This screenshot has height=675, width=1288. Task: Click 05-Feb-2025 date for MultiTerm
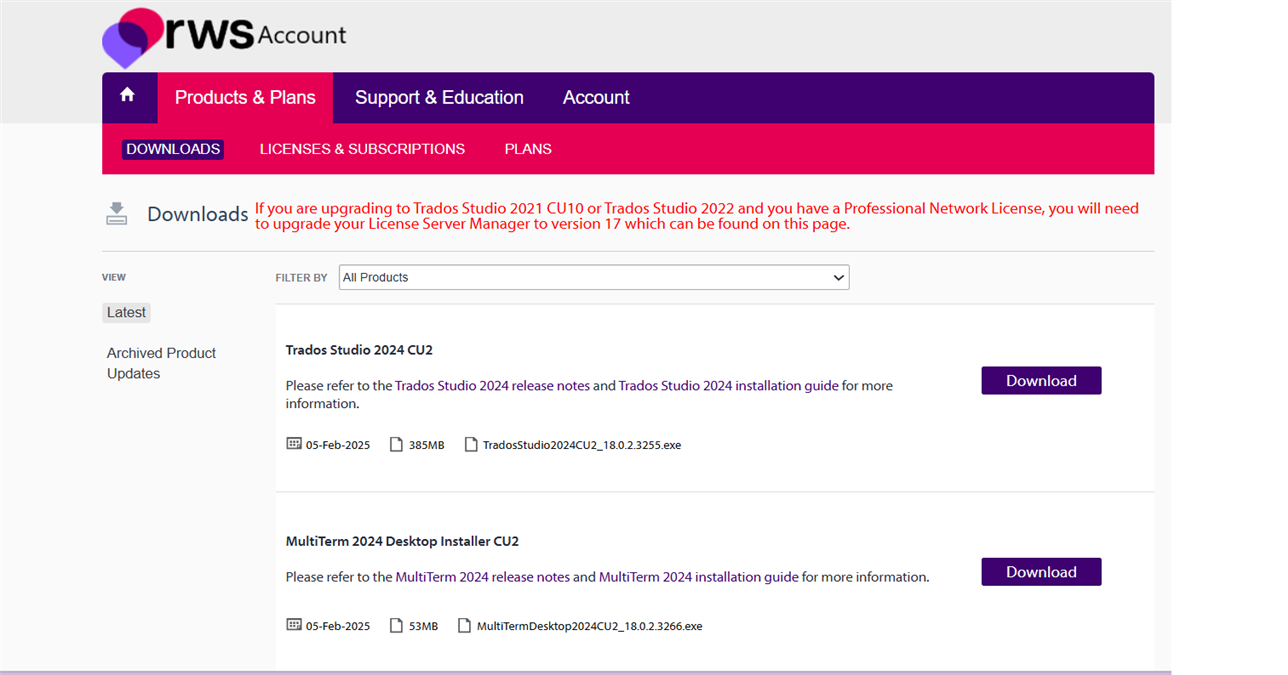click(x=338, y=626)
